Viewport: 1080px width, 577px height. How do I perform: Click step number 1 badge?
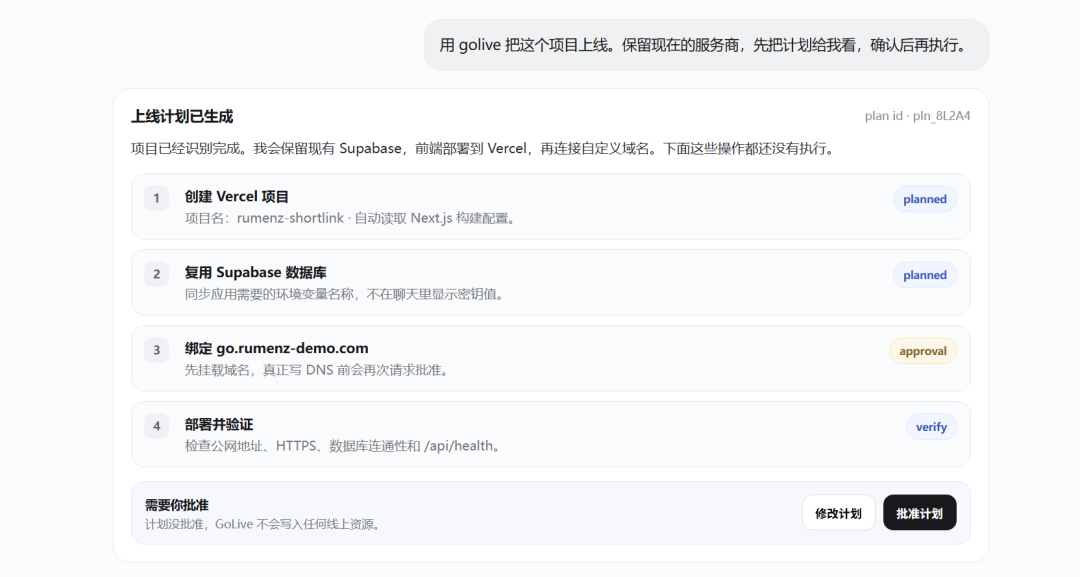156,198
